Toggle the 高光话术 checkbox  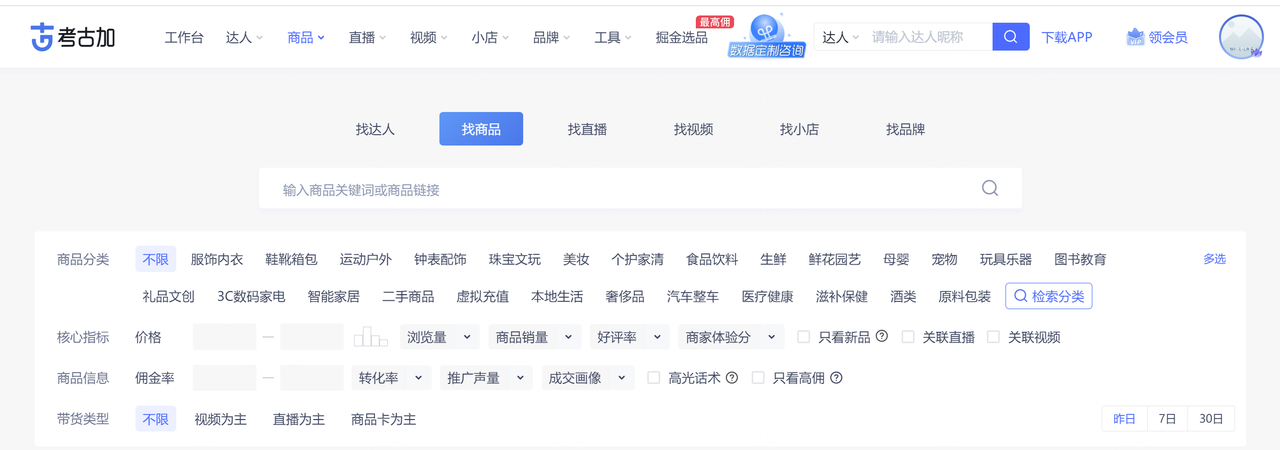pyautogui.click(x=653, y=378)
